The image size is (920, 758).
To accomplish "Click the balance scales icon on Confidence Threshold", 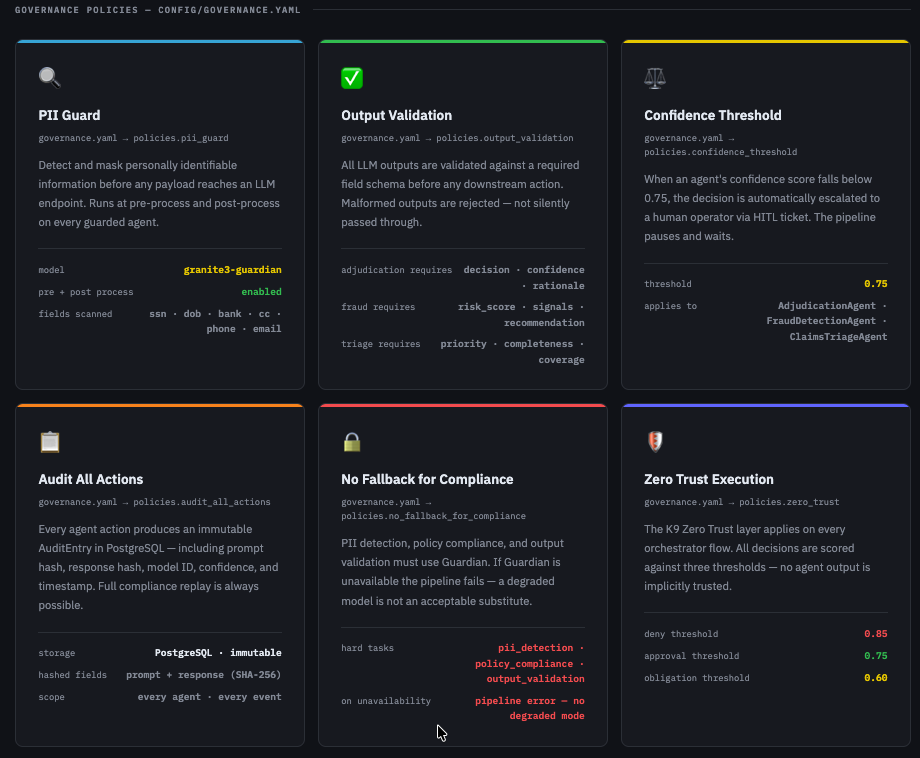I will coord(655,77).
